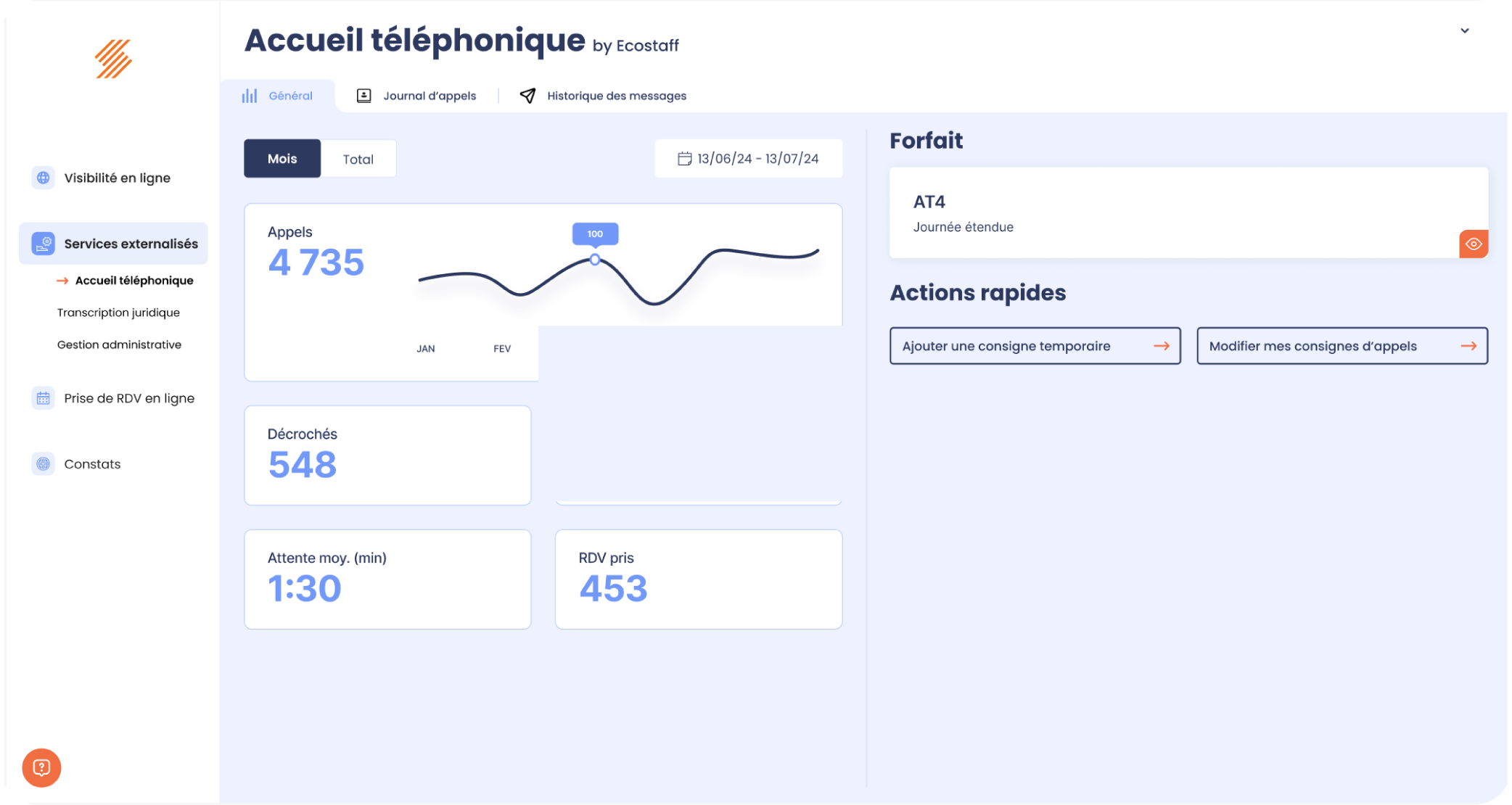The height and width of the screenshot is (805, 1512).
Task: Expand the top-right chevron menu
Action: click(1464, 31)
